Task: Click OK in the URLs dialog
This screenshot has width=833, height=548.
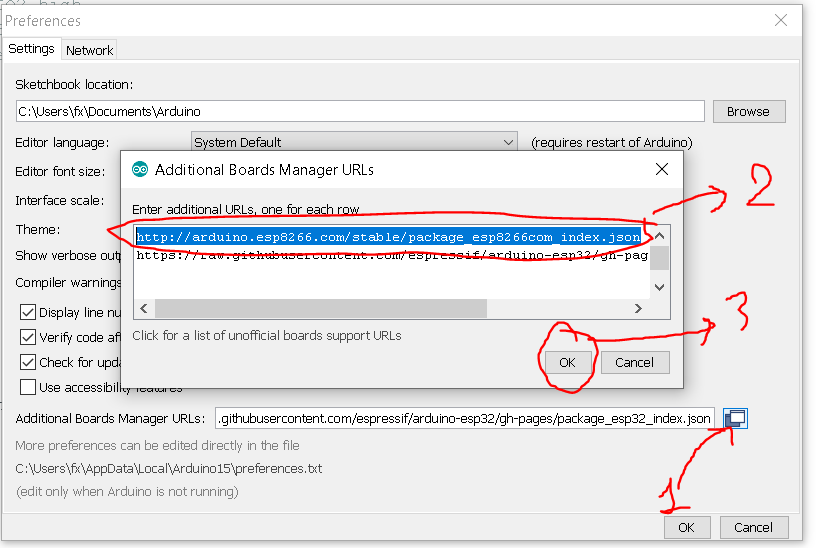Action: (x=567, y=363)
